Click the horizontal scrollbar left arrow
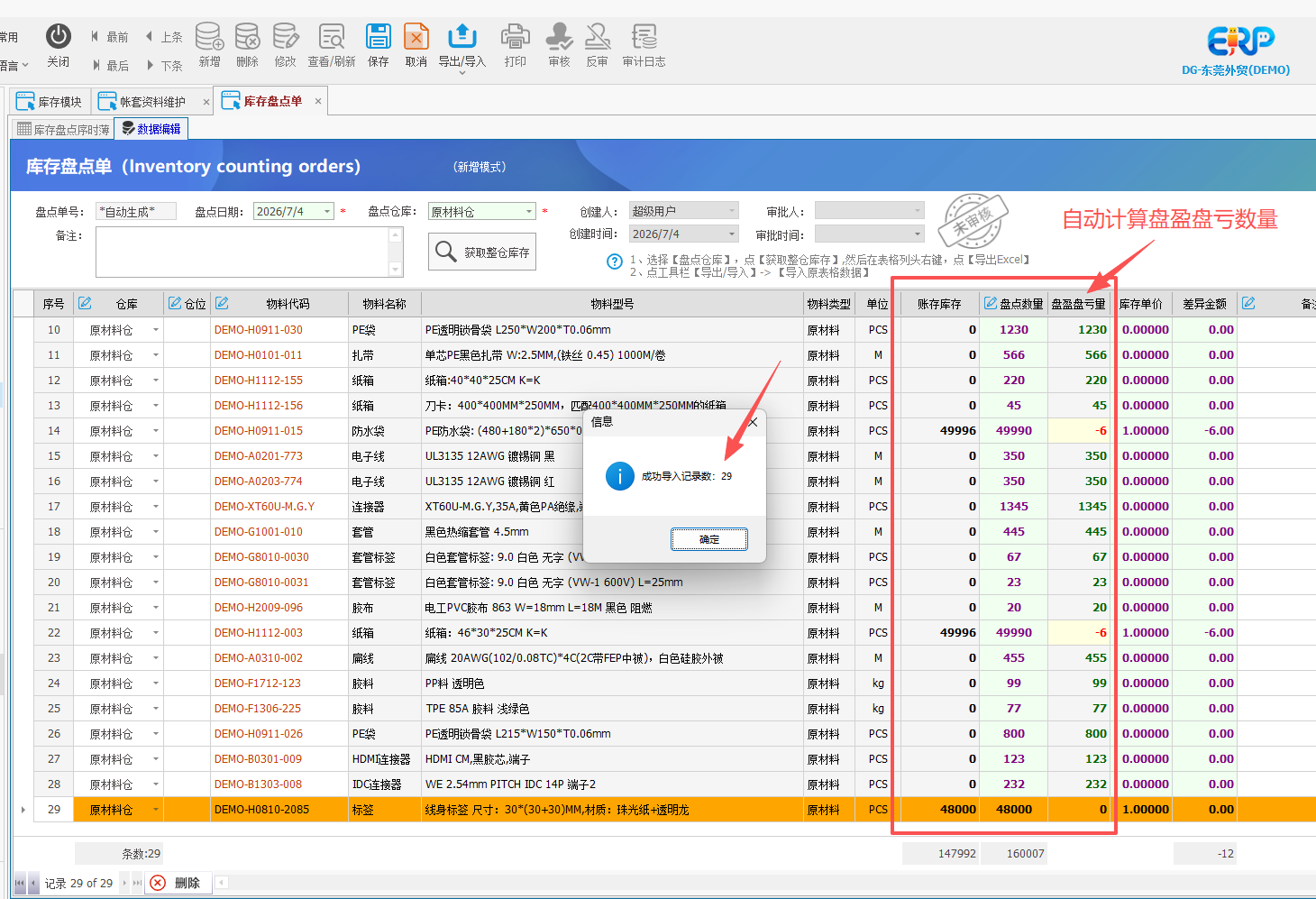Viewport: 1316px width, 899px height. click(222, 883)
